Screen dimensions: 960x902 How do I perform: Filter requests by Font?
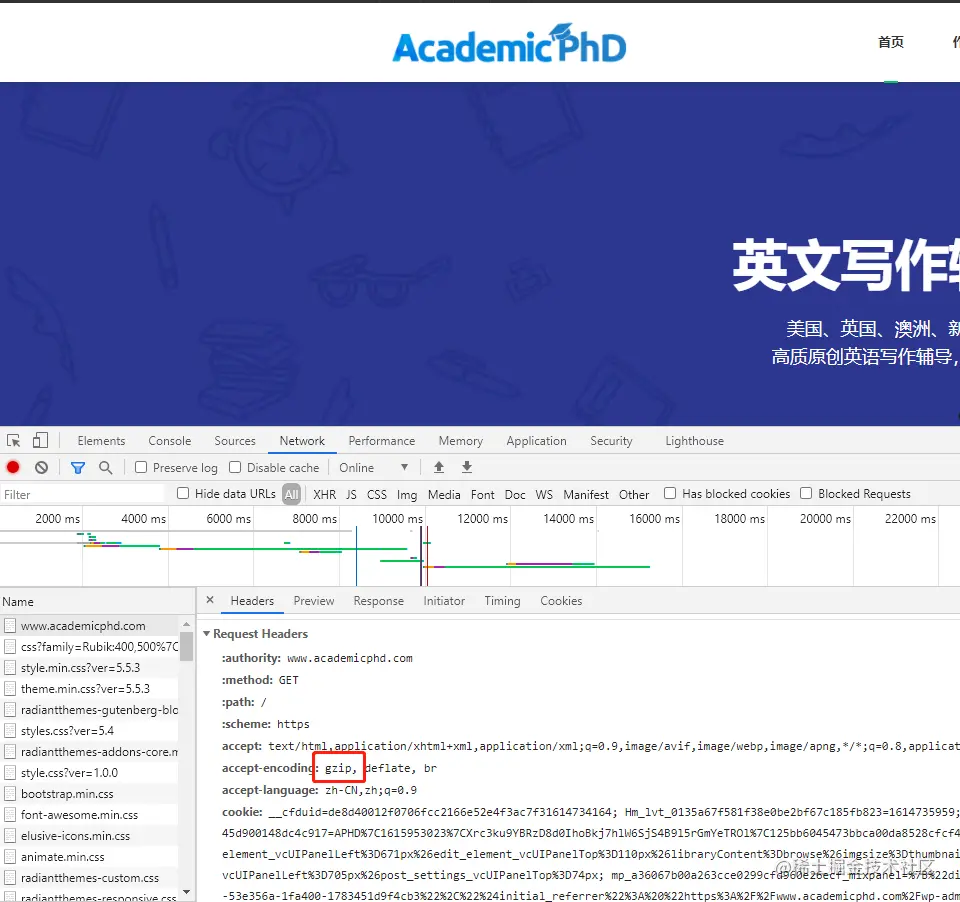pyautogui.click(x=482, y=494)
